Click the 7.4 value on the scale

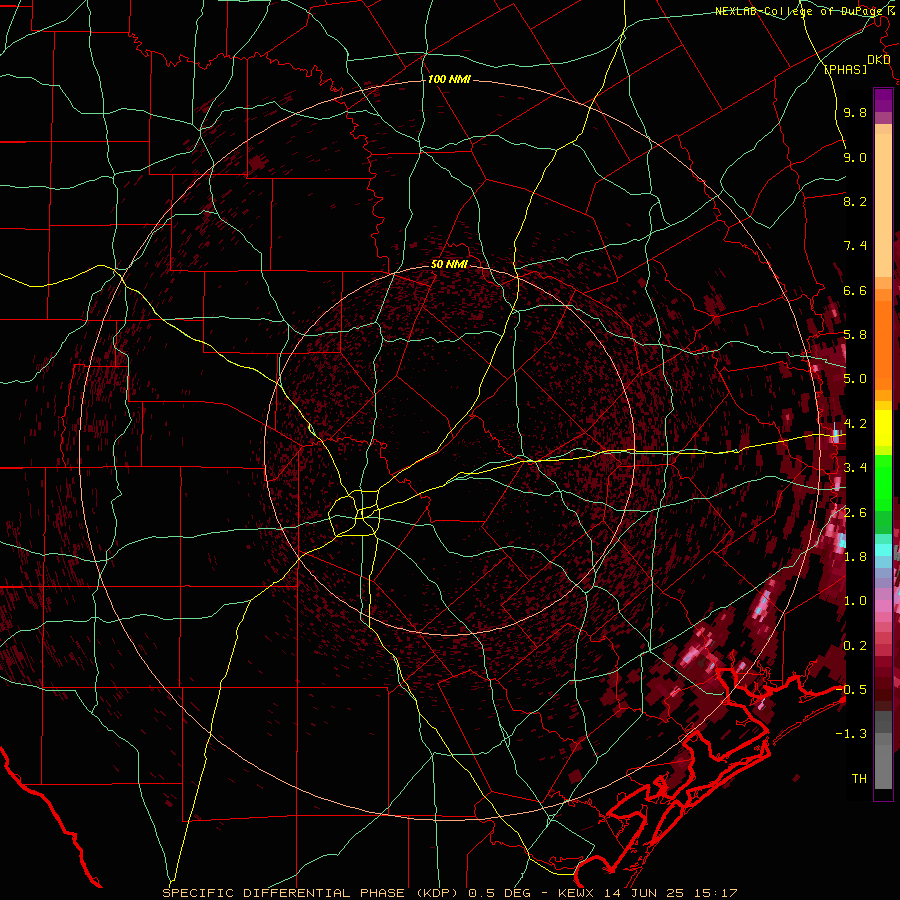coord(855,246)
